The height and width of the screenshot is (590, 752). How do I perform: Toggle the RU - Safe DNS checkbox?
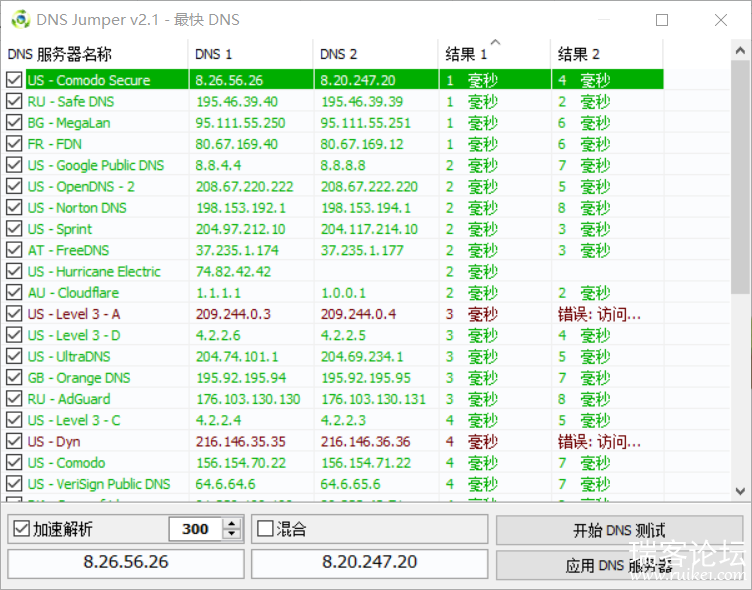[14, 101]
